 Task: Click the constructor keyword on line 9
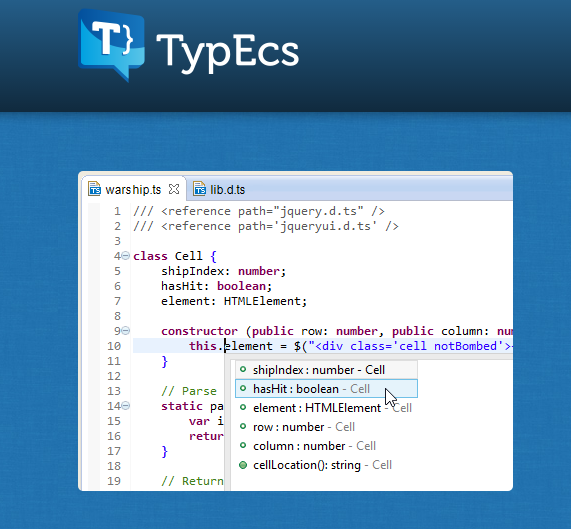pos(199,331)
